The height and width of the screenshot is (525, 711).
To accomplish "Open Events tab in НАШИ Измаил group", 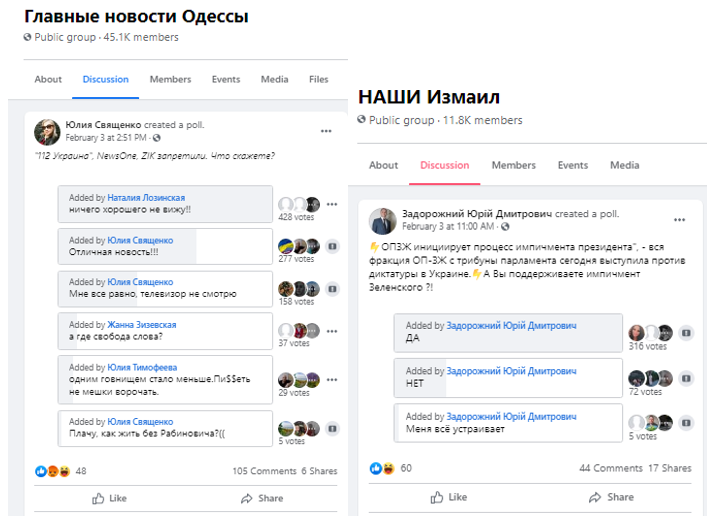I will (572, 165).
